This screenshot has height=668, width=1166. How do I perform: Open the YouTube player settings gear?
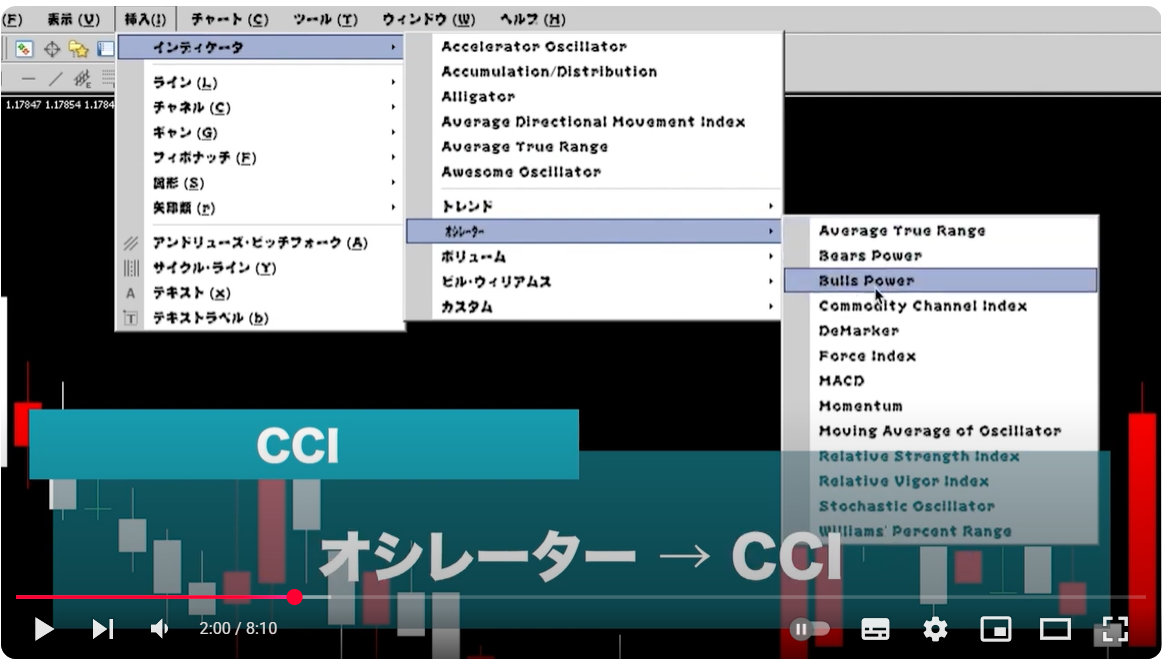point(934,629)
